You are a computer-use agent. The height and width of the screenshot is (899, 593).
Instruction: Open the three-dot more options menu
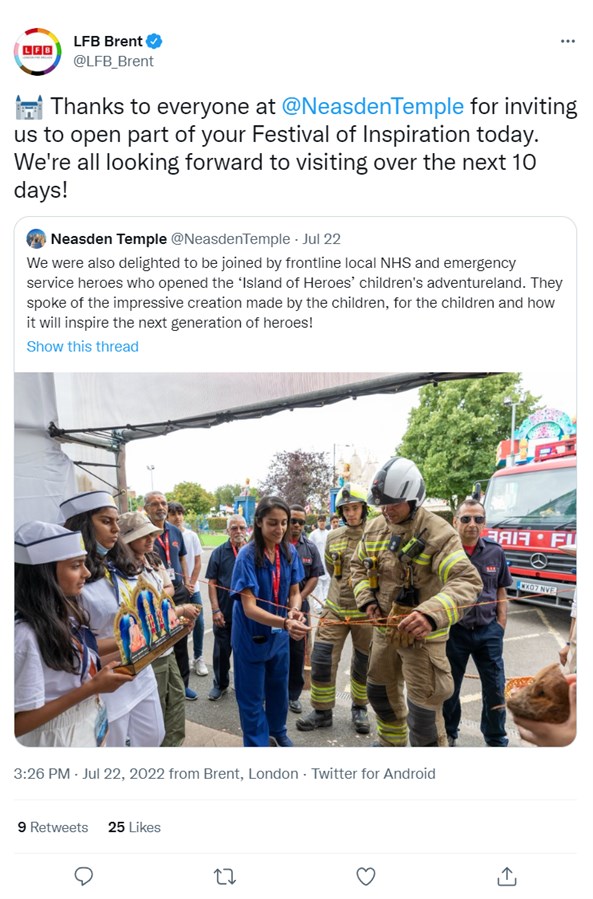568,41
